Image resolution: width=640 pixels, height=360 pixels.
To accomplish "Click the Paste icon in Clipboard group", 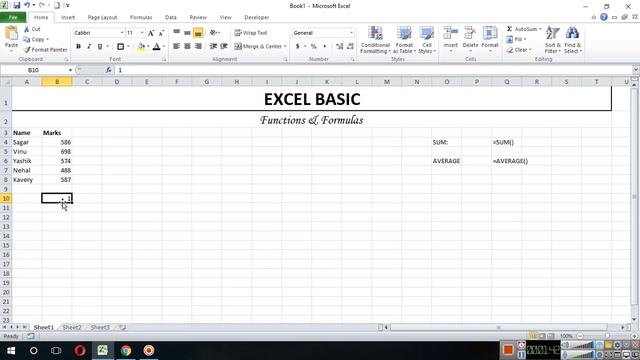I will 11,33.
